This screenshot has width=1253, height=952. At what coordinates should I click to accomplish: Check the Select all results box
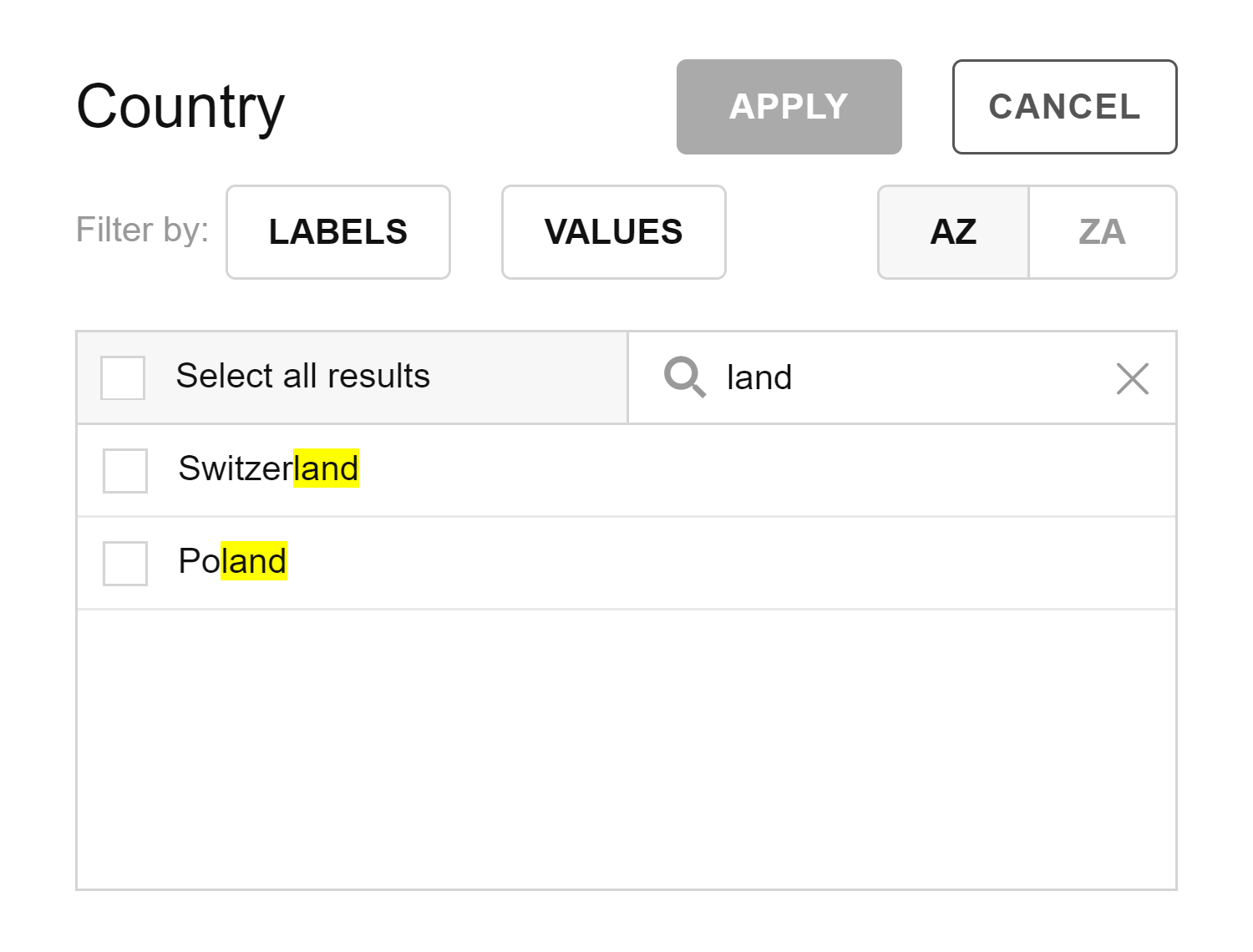[x=123, y=377]
